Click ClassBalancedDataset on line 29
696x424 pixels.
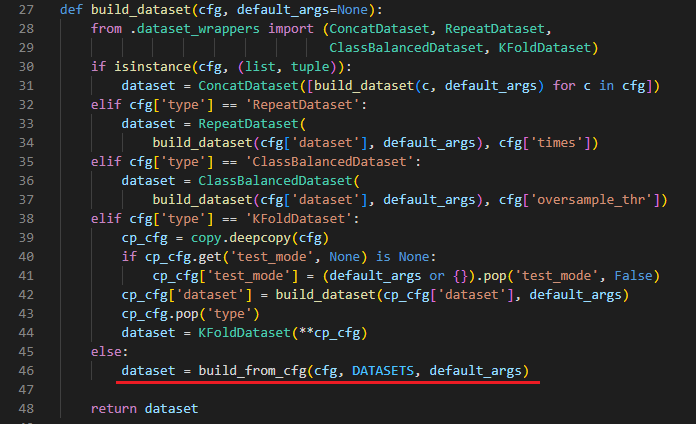(x=406, y=48)
